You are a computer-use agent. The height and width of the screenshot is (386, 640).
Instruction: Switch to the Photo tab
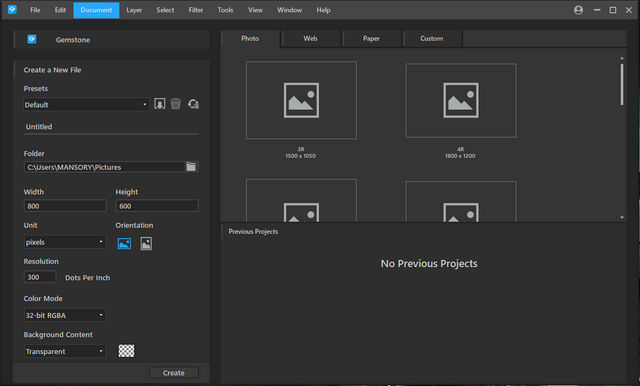point(250,39)
